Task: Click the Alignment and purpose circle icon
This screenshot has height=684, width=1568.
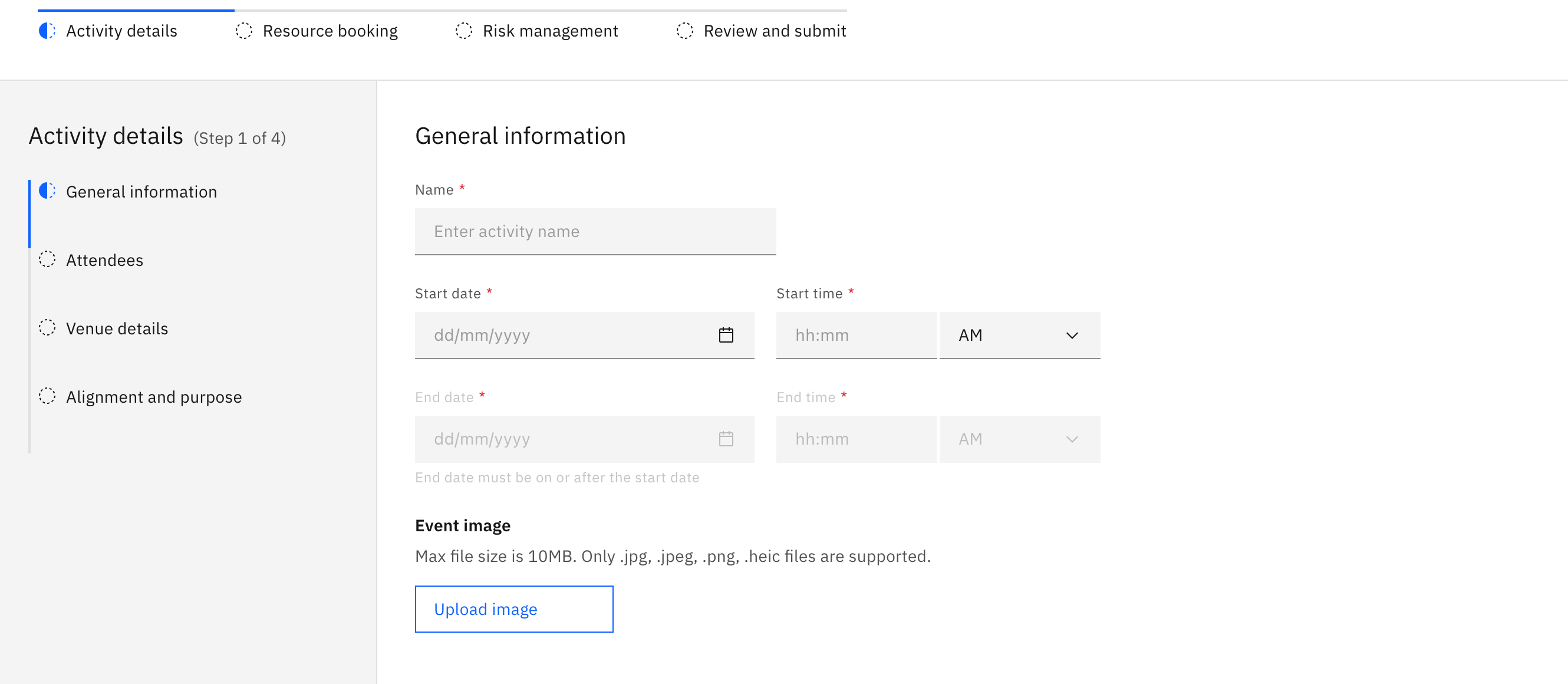Action: 47,395
